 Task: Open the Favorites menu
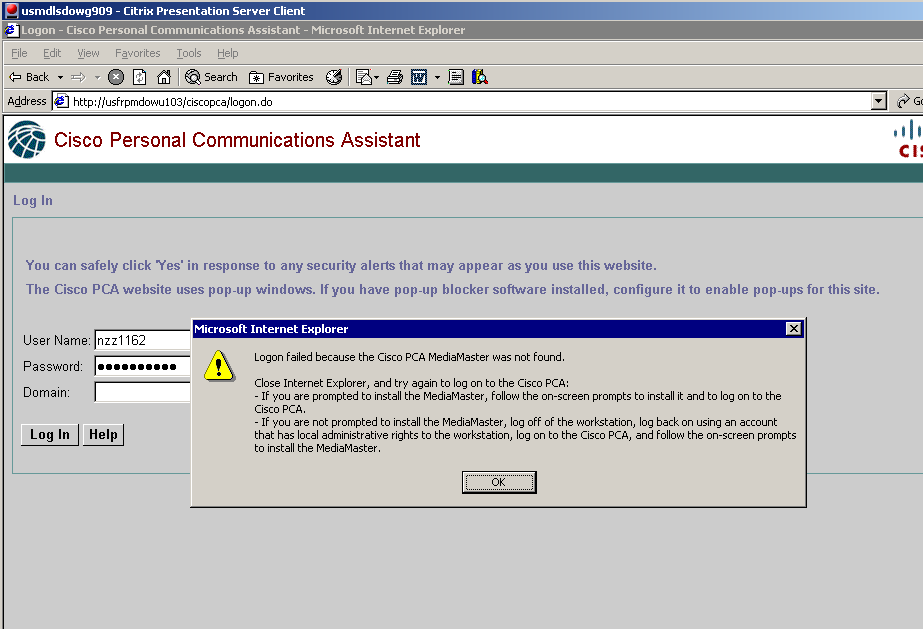[x=138, y=54]
